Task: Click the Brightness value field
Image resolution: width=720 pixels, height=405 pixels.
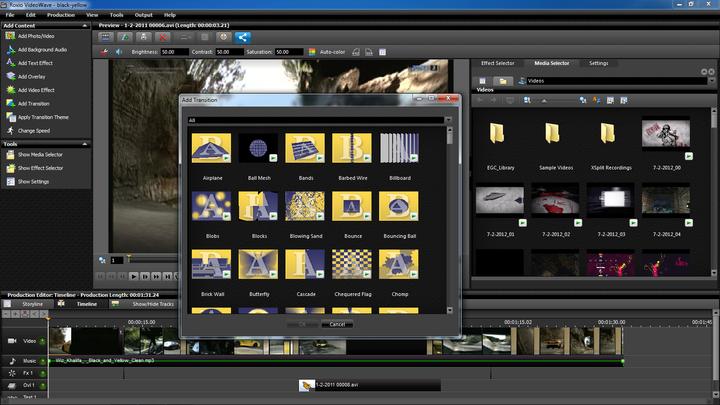Action: pyautogui.click(x=174, y=52)
